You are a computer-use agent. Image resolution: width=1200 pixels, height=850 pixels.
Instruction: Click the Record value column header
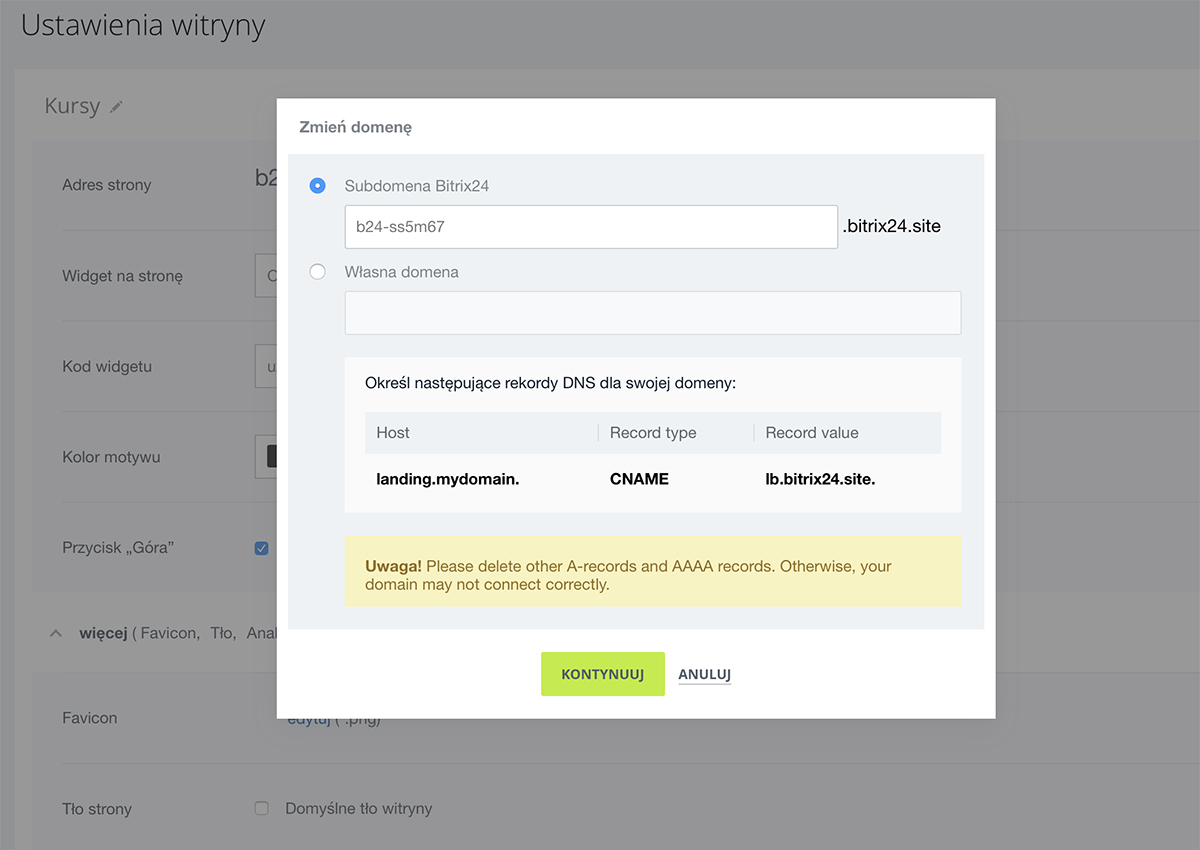click(x=811, y=433)
